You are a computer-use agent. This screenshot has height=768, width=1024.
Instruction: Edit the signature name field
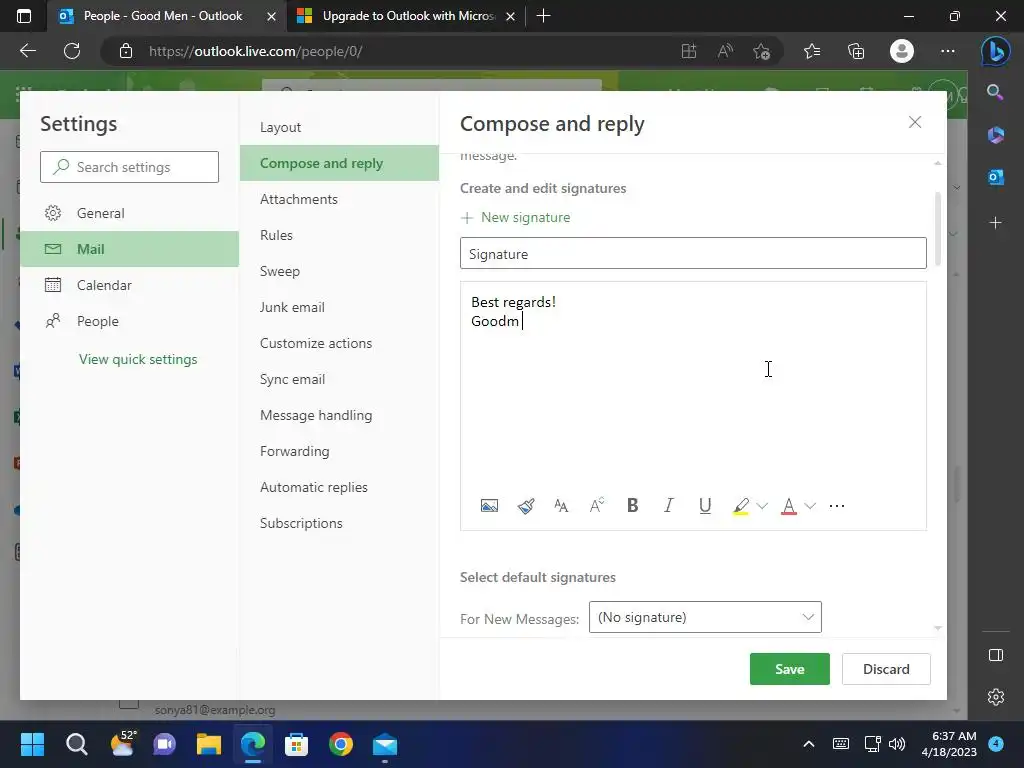click(x=693, y=253)
